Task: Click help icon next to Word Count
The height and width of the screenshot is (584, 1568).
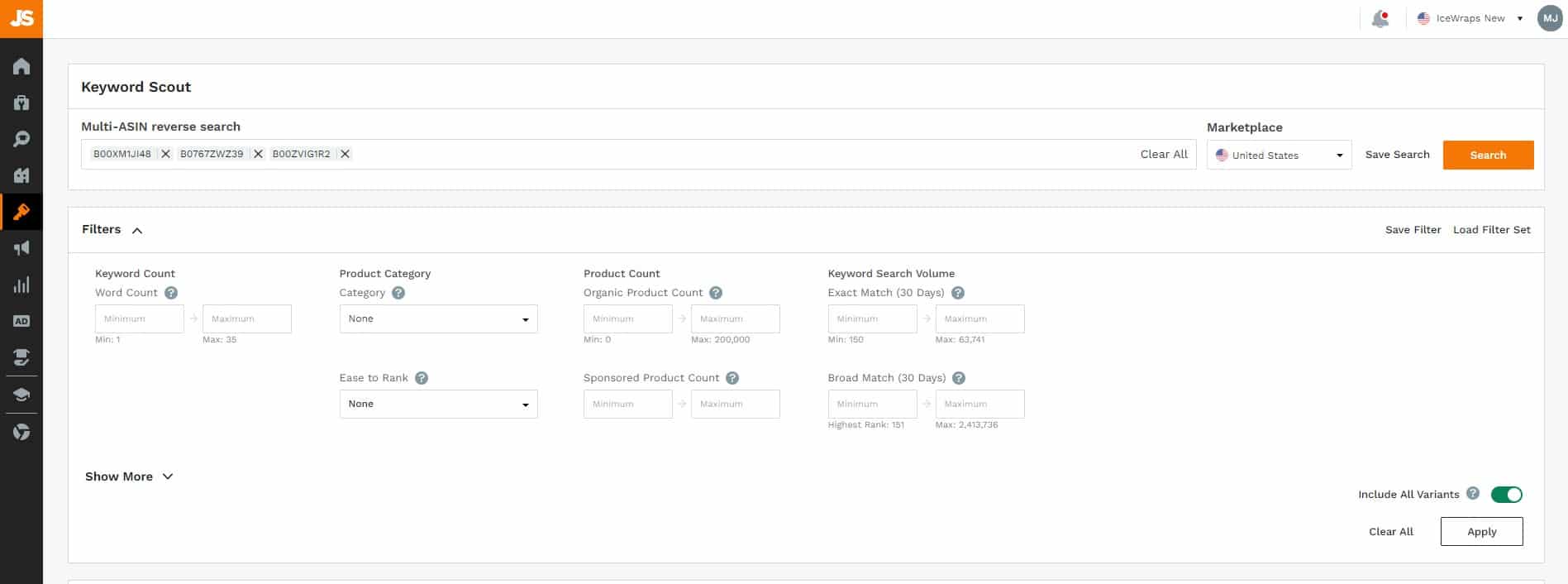Action: (171, 293)
